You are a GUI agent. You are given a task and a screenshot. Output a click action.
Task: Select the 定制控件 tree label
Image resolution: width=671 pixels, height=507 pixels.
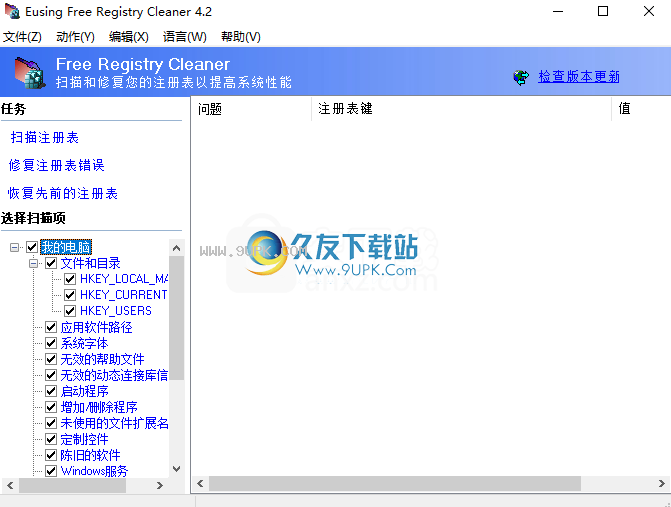(84, 439)
